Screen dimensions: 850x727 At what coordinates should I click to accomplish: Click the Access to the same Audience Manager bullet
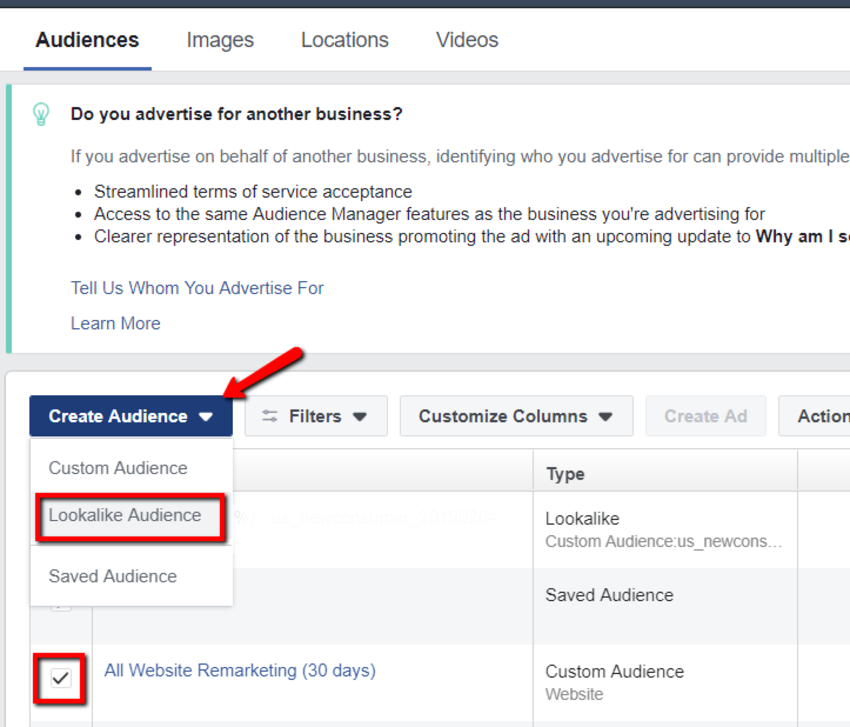pyautogui.click(x=429, y=214)
